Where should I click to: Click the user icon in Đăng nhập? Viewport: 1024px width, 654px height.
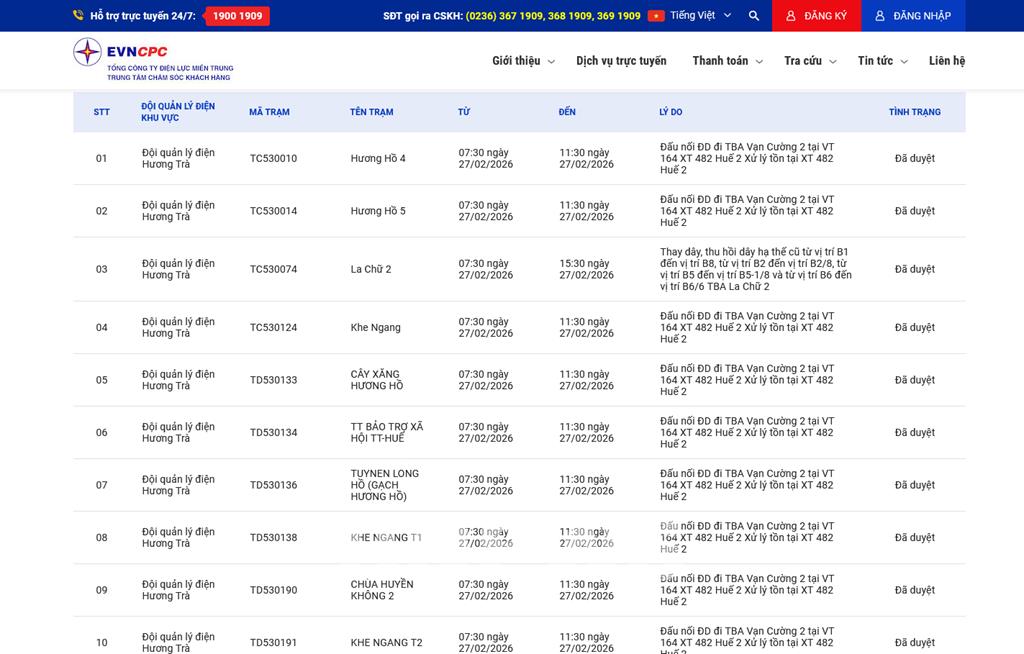880,16
